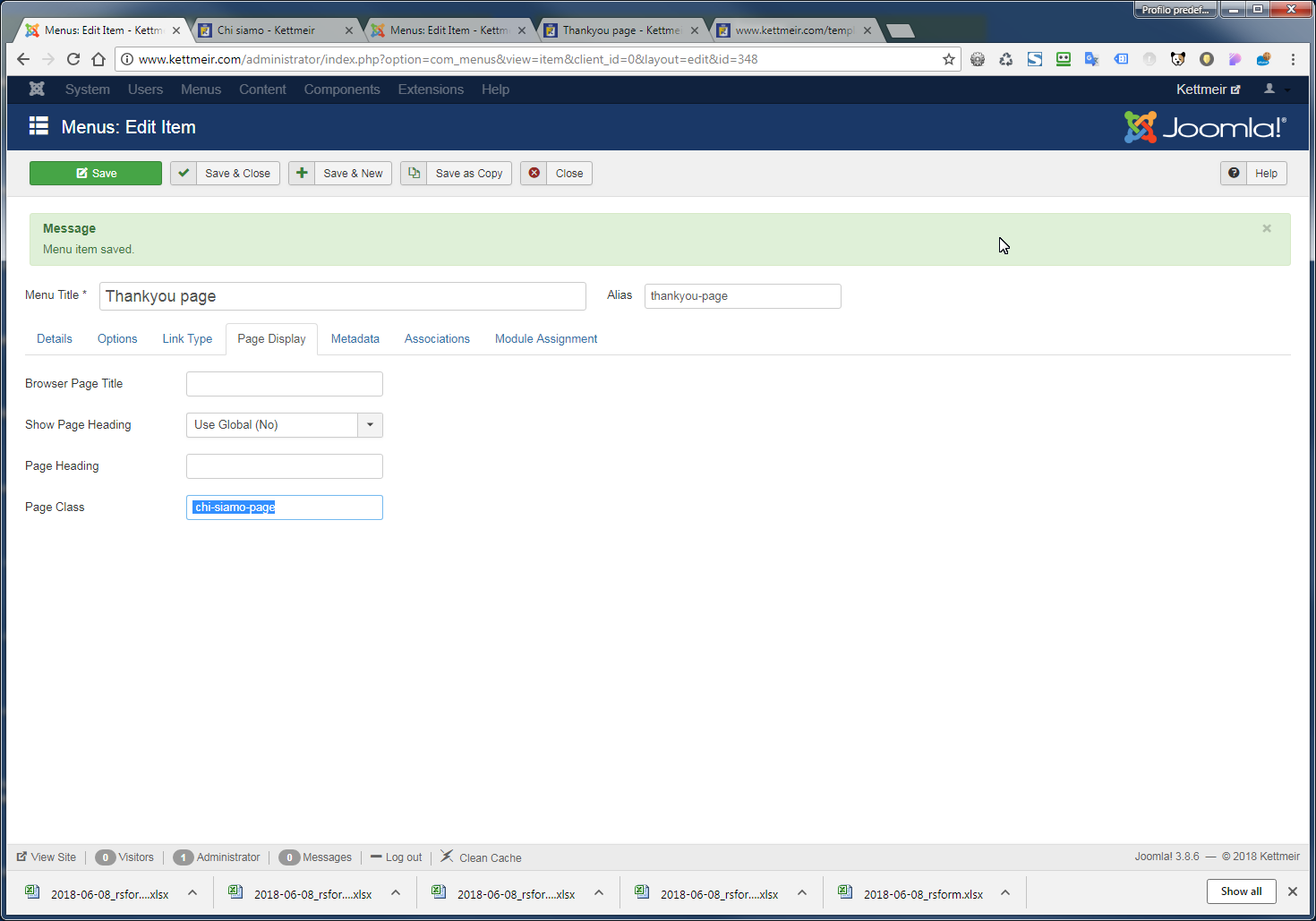Open the Extensions menu
1316x921 pixels.
(x=431, y=89)
